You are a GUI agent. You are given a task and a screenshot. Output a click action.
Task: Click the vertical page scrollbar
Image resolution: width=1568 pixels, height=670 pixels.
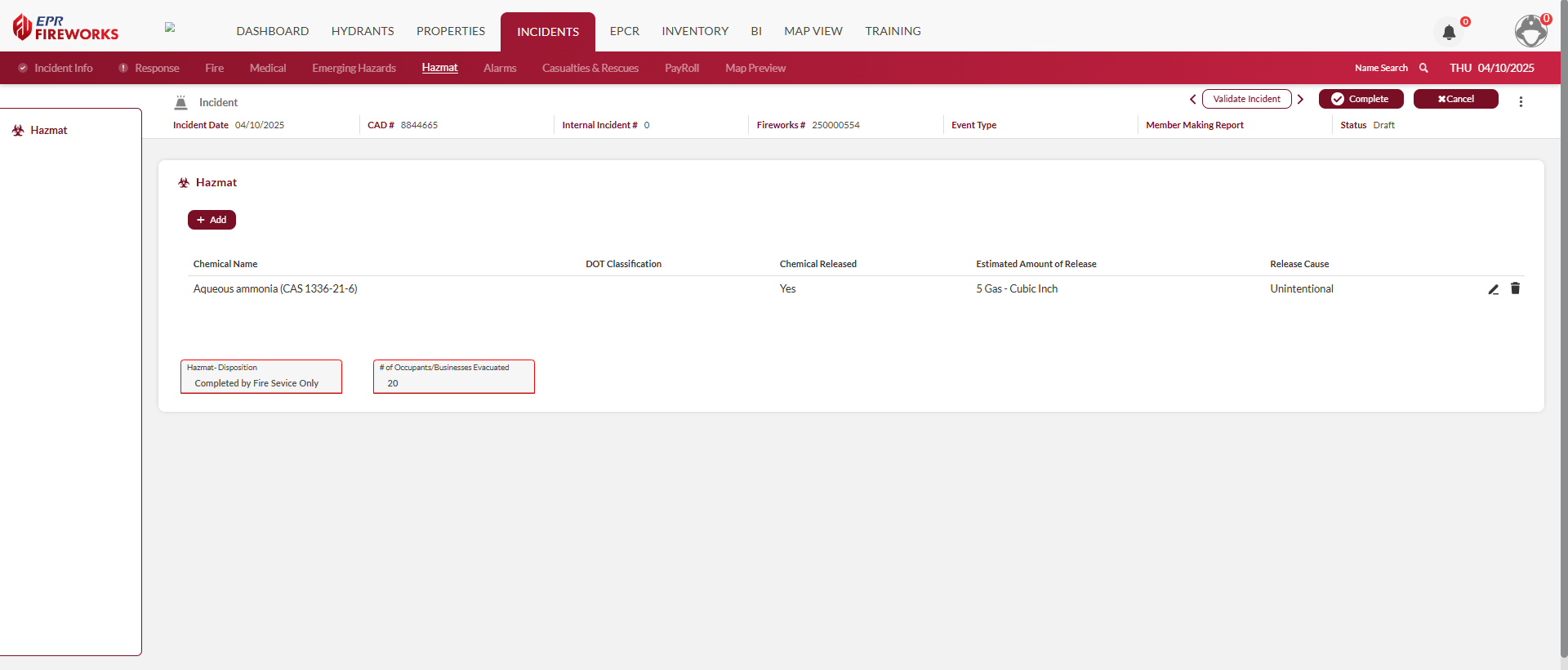coord(1563,327)
